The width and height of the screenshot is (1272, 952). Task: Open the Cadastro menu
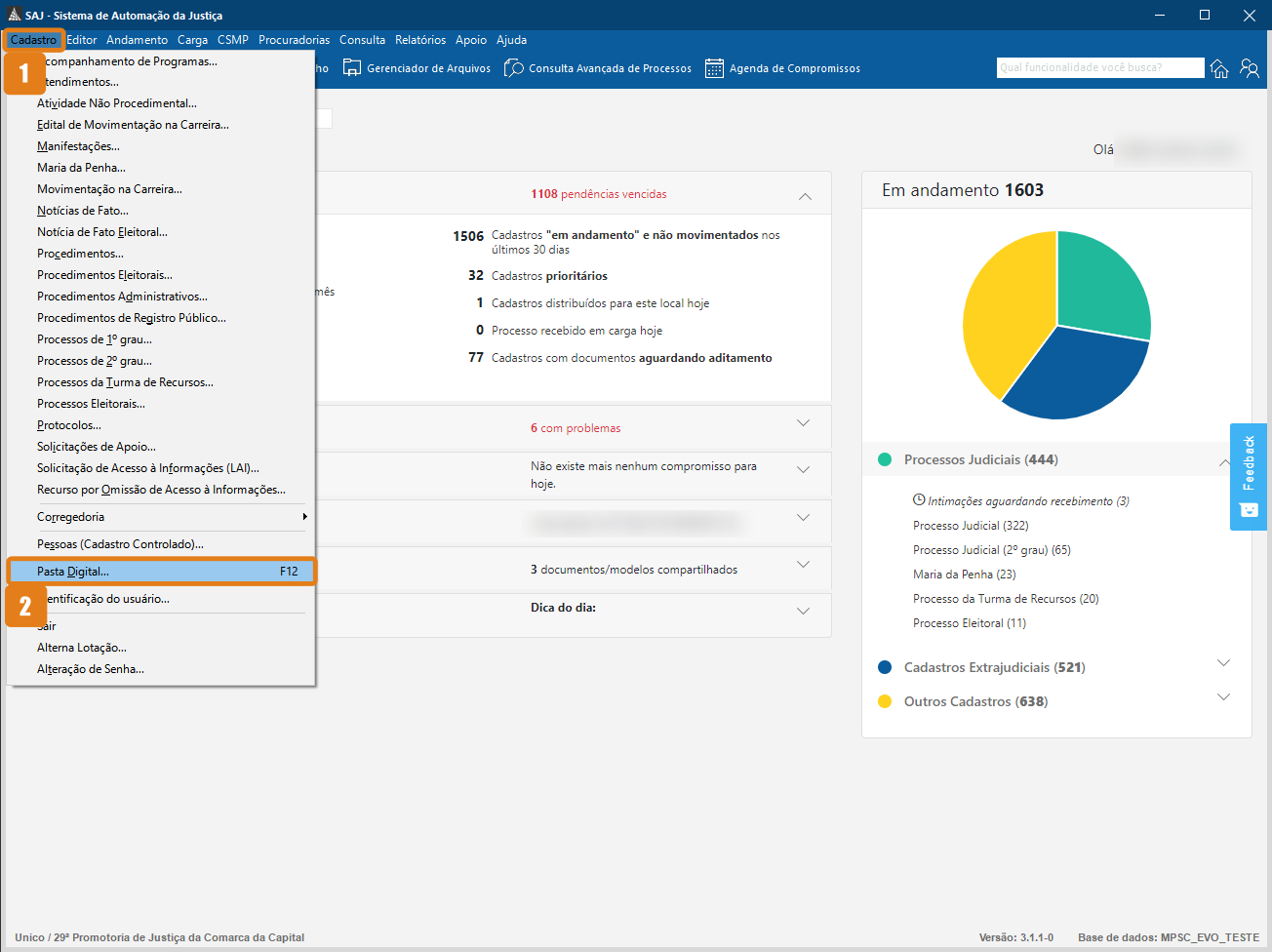34,40
